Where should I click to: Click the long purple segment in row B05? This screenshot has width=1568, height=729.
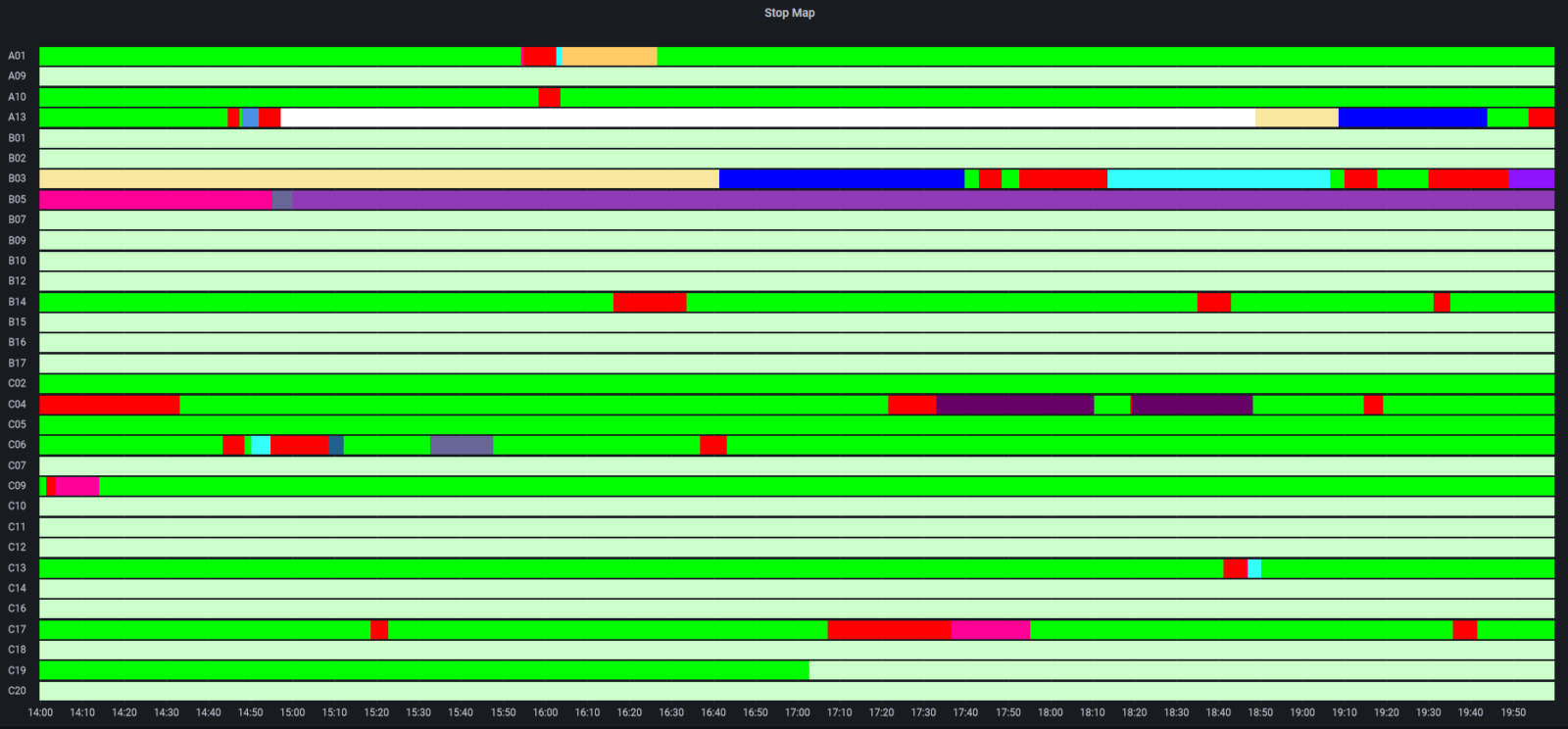pyautogui.click(x=922, y=200)
